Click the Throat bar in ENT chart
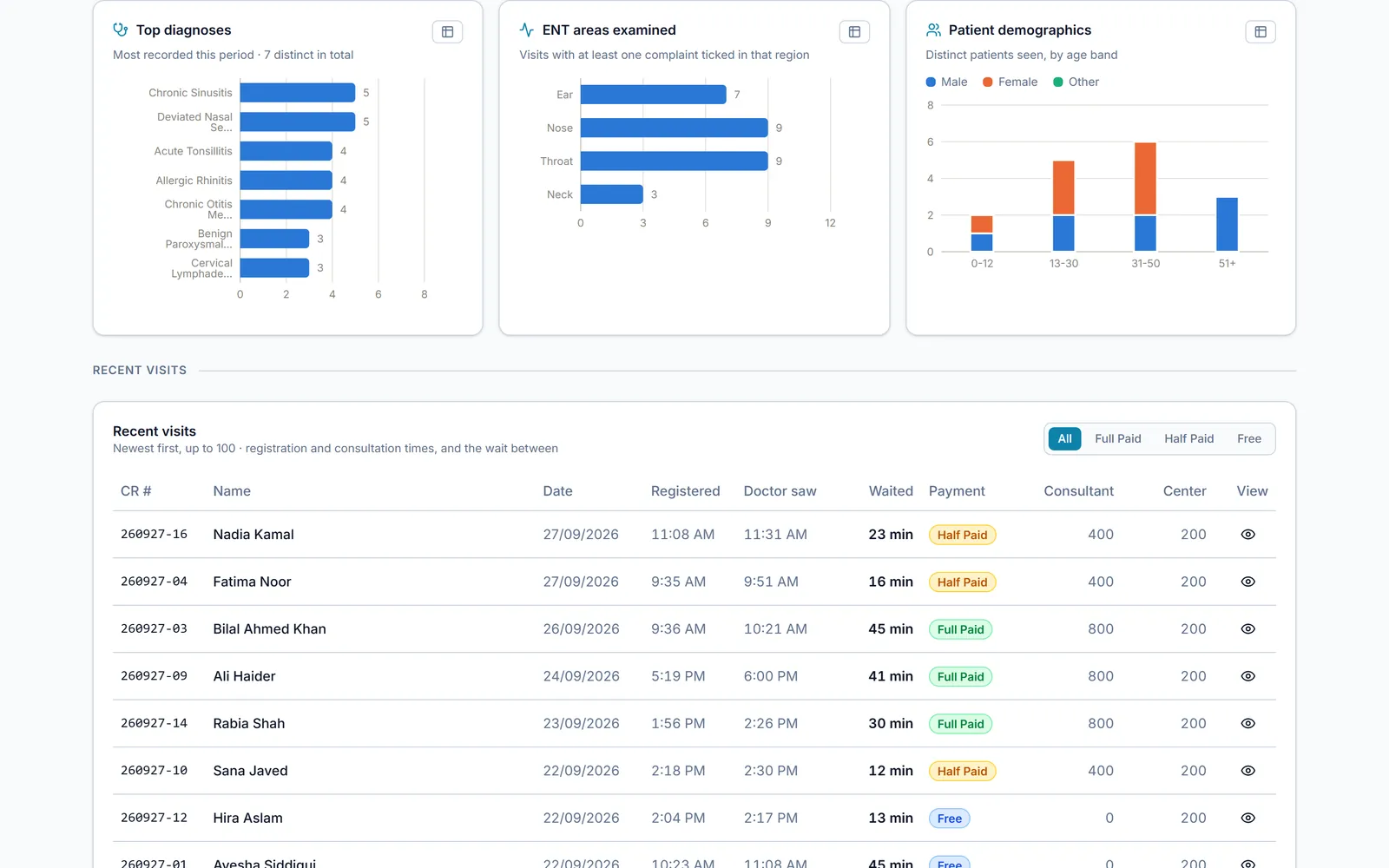The image size is (1389, 868). click(x=674, y=161)
